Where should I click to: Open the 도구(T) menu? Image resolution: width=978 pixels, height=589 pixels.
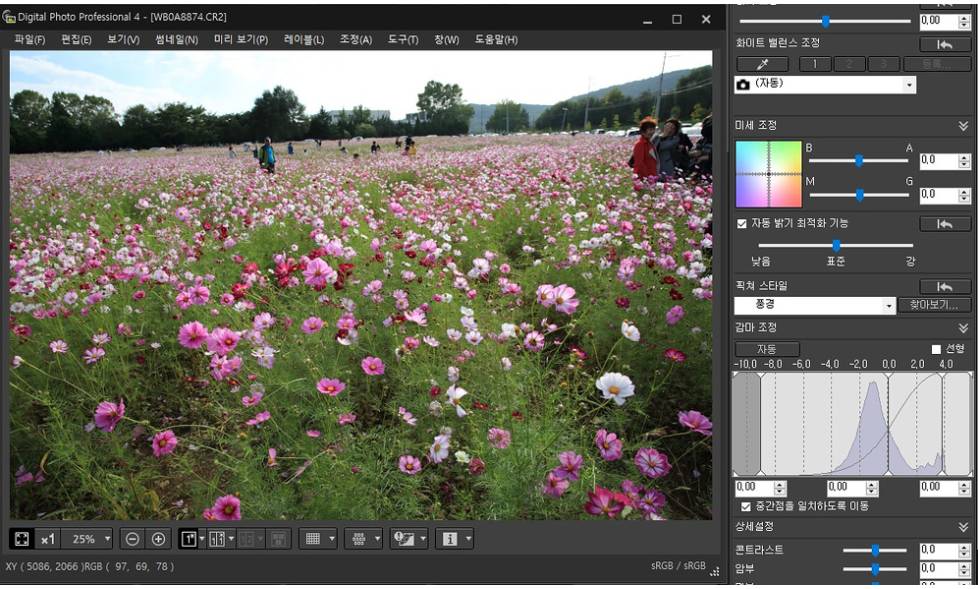click(403, 40)
